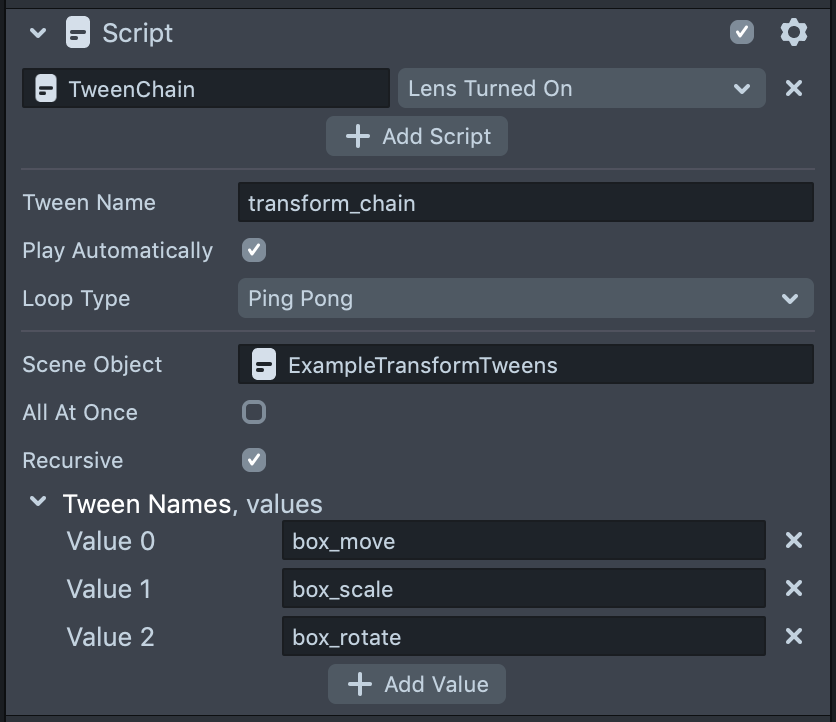Open the Lens Turned On event dropdown
Viewport: 836px width, 722px height.
click(x=581, y=88)
